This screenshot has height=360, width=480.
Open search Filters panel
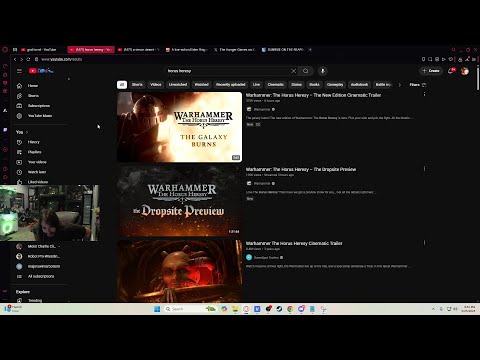[418, 85]
